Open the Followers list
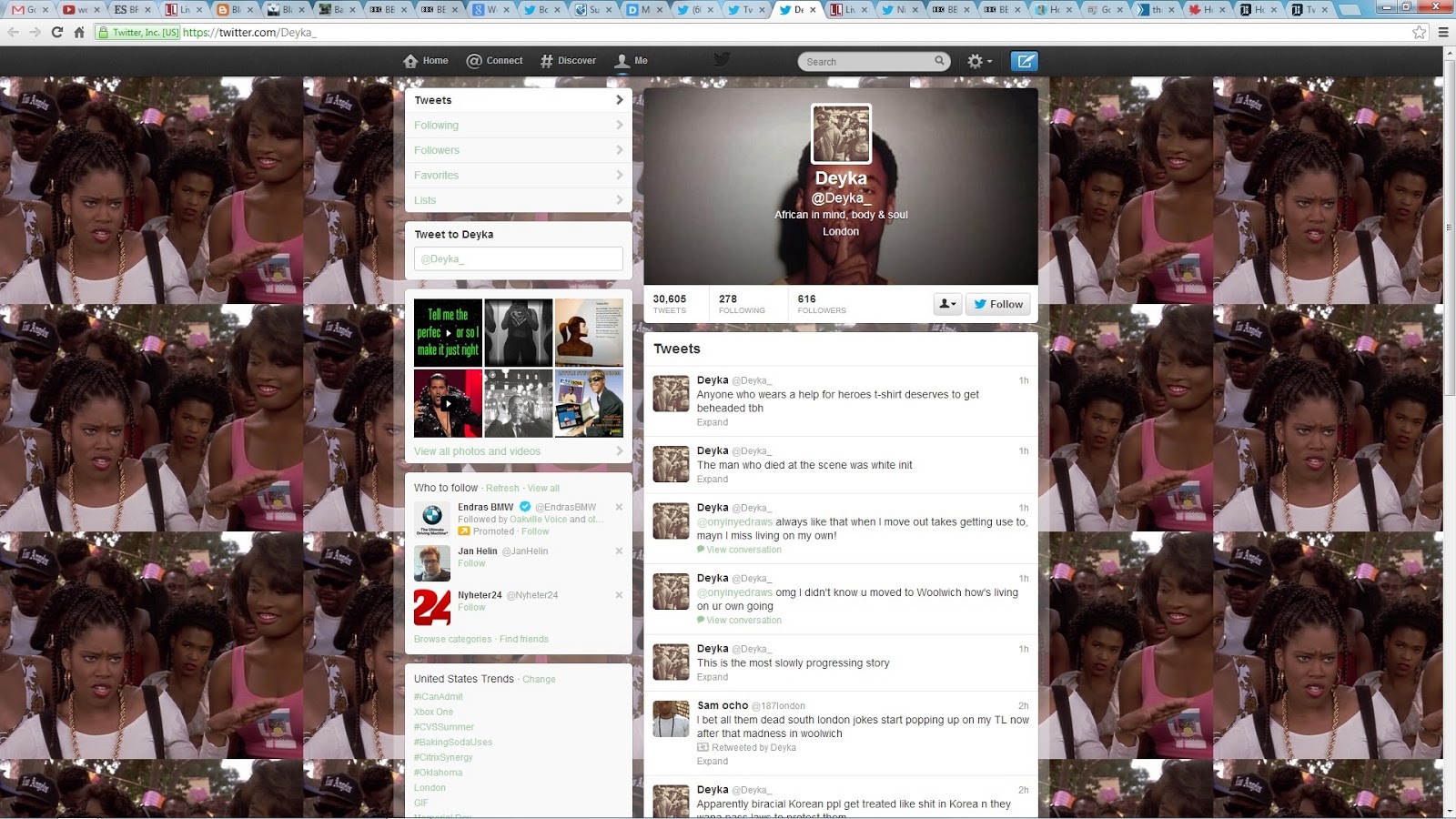This screenshot has height=819, width=1456. (519, 150)
